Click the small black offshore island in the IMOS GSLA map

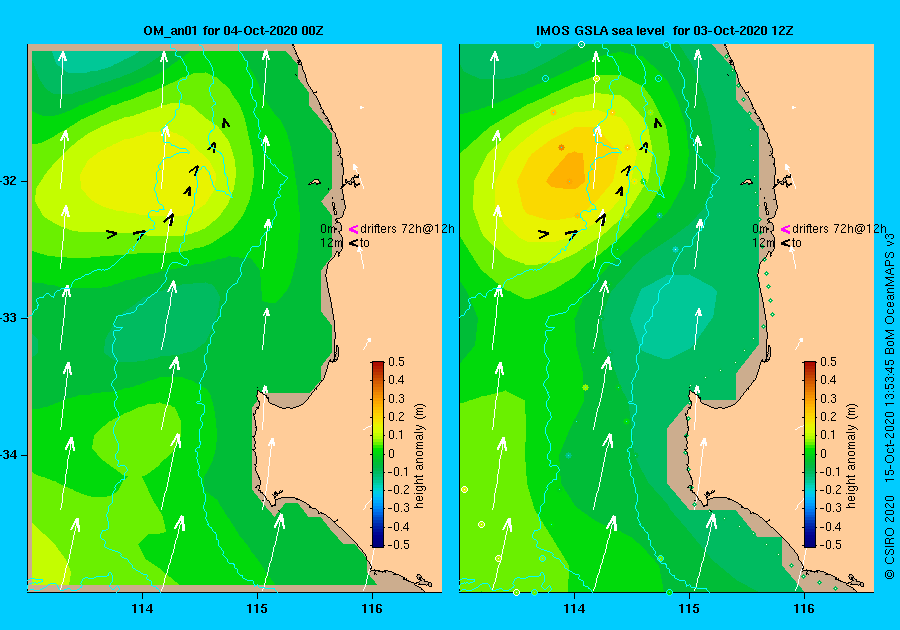click(747, 182)
